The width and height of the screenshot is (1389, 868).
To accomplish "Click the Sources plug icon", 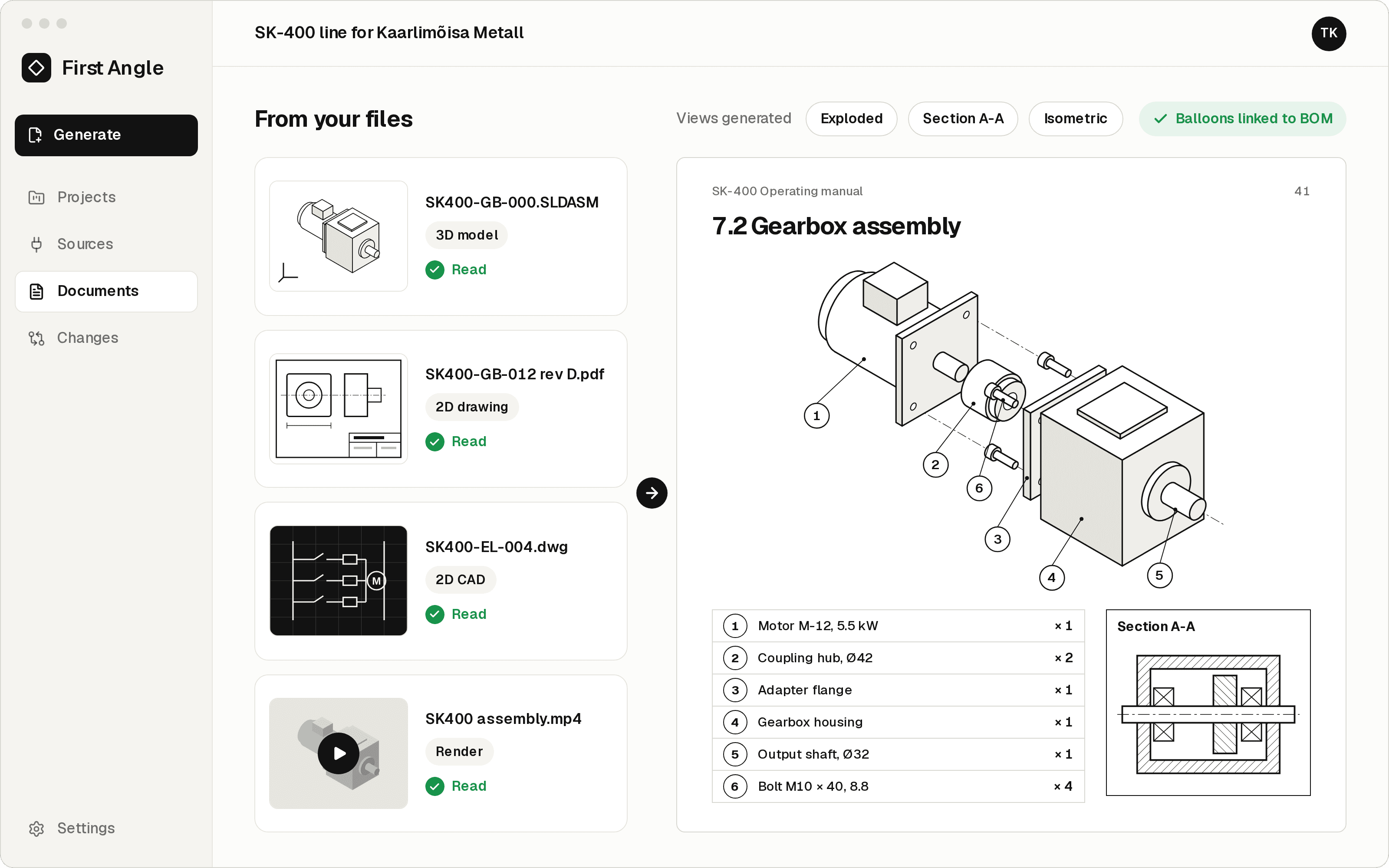I will (x=37, y=244).
